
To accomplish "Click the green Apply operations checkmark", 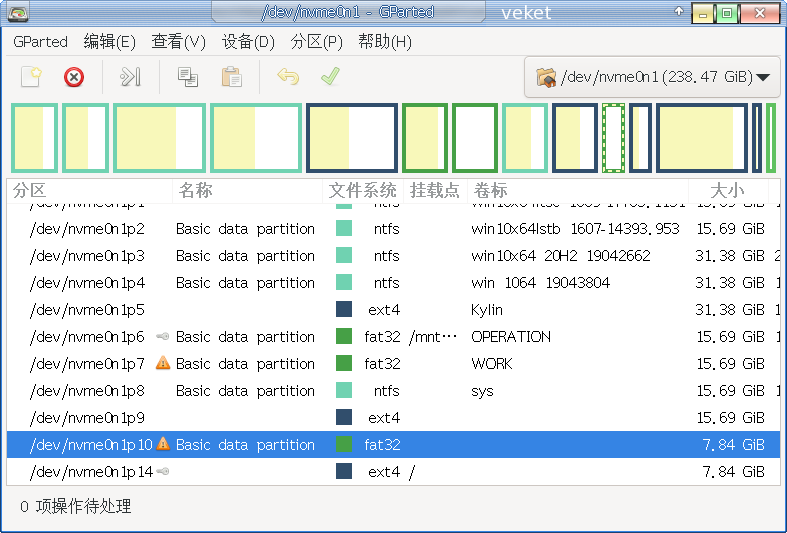I will (330, 77).
